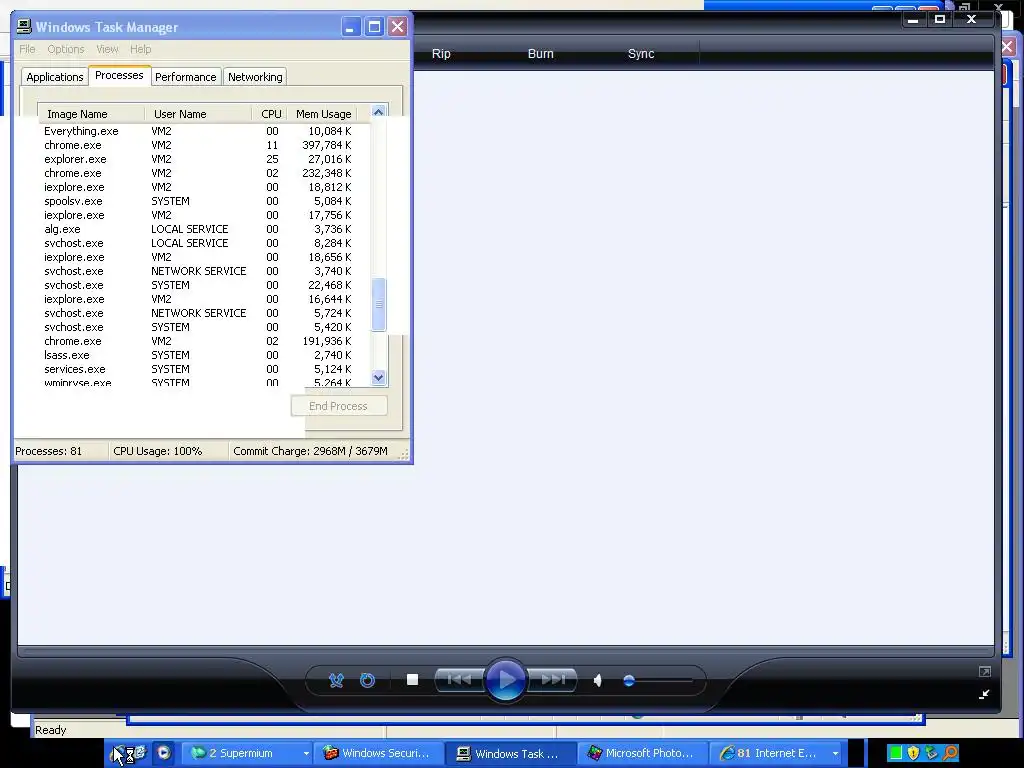
Task: Switch Media Player to compact mode
Action: 984,694
